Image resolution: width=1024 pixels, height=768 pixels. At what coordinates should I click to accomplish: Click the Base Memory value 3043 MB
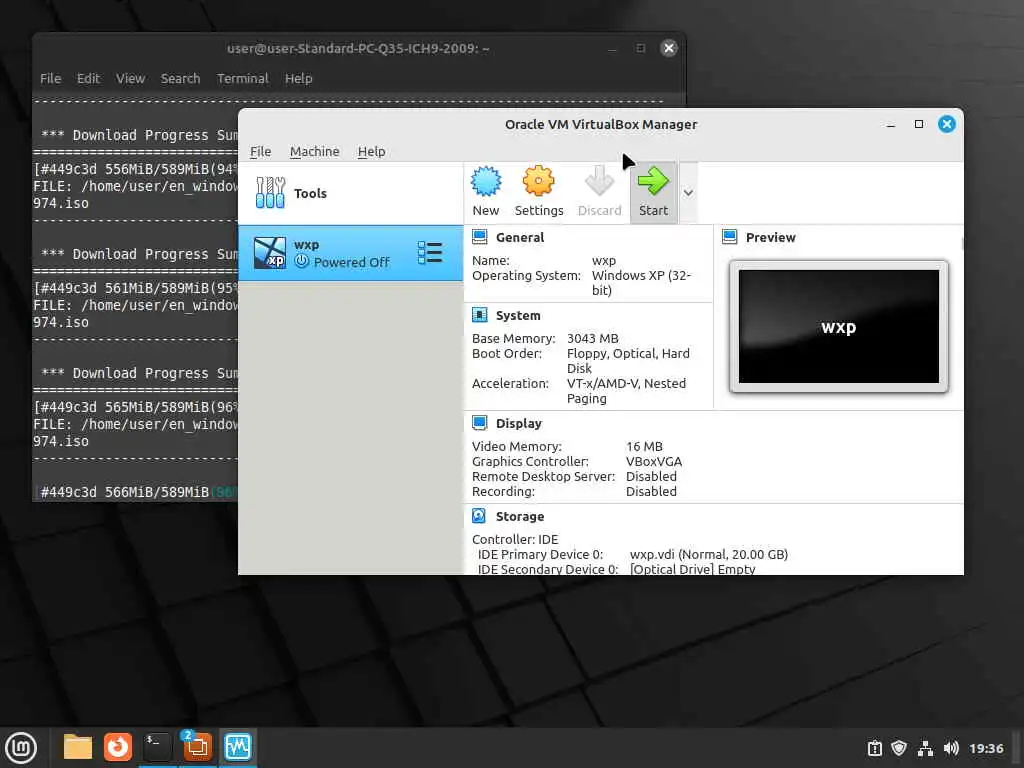click(592, 339)
